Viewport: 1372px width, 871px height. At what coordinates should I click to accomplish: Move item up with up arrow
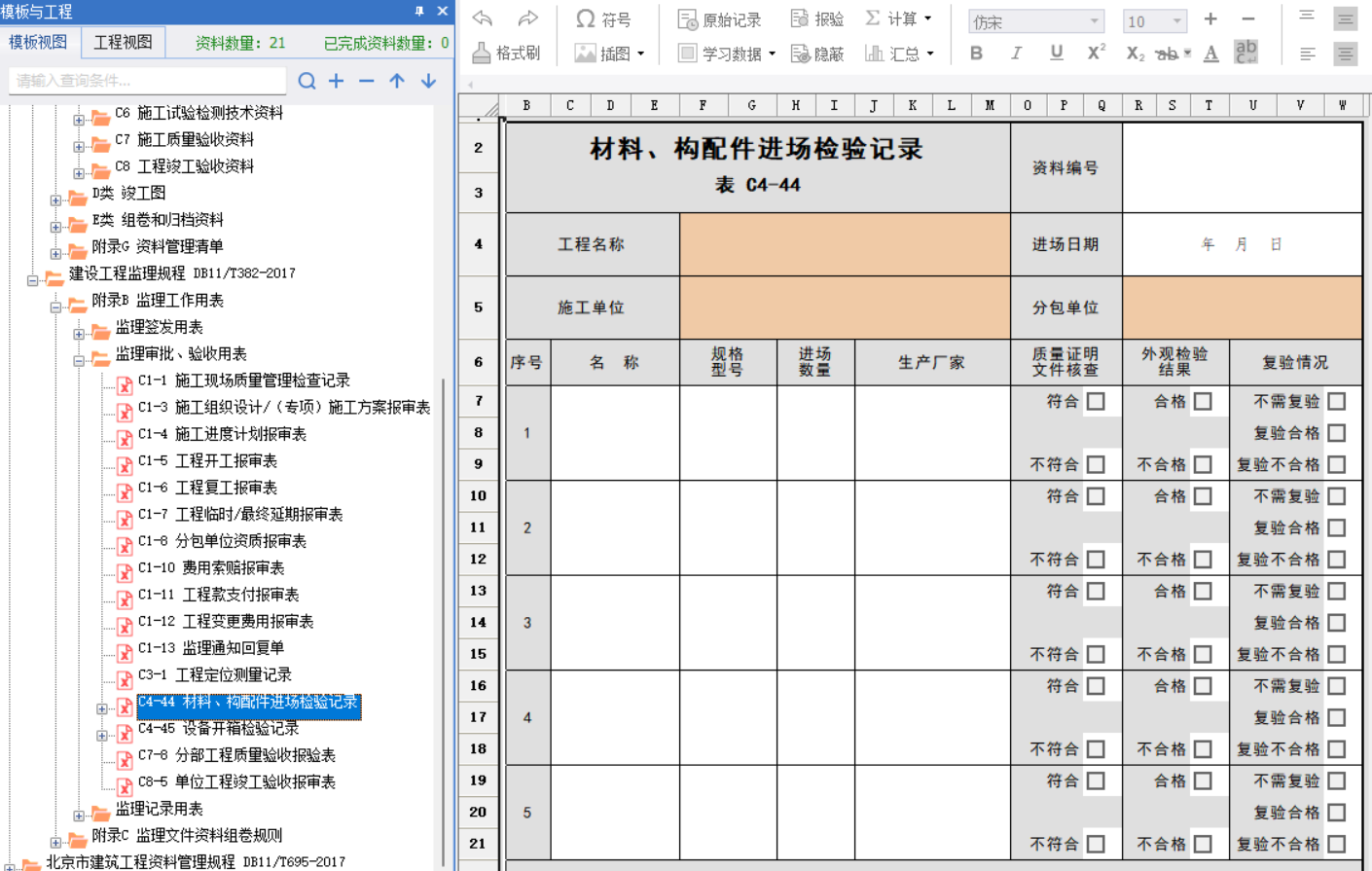pos(397,81)
